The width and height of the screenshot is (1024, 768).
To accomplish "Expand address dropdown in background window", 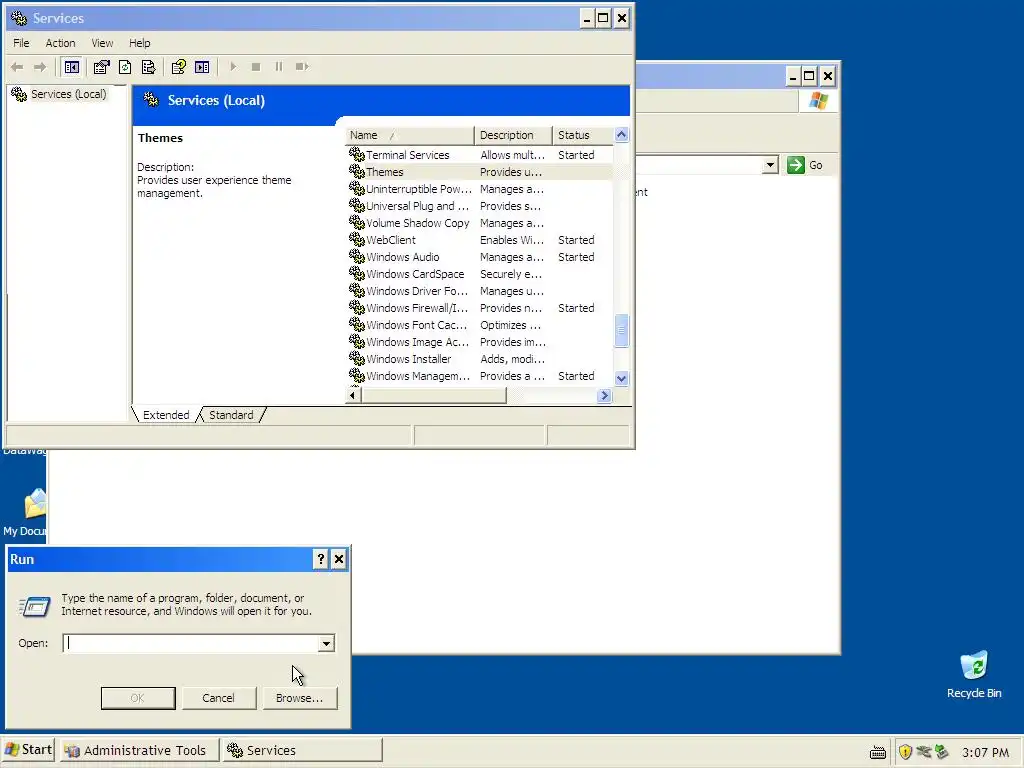I will 770,165.
